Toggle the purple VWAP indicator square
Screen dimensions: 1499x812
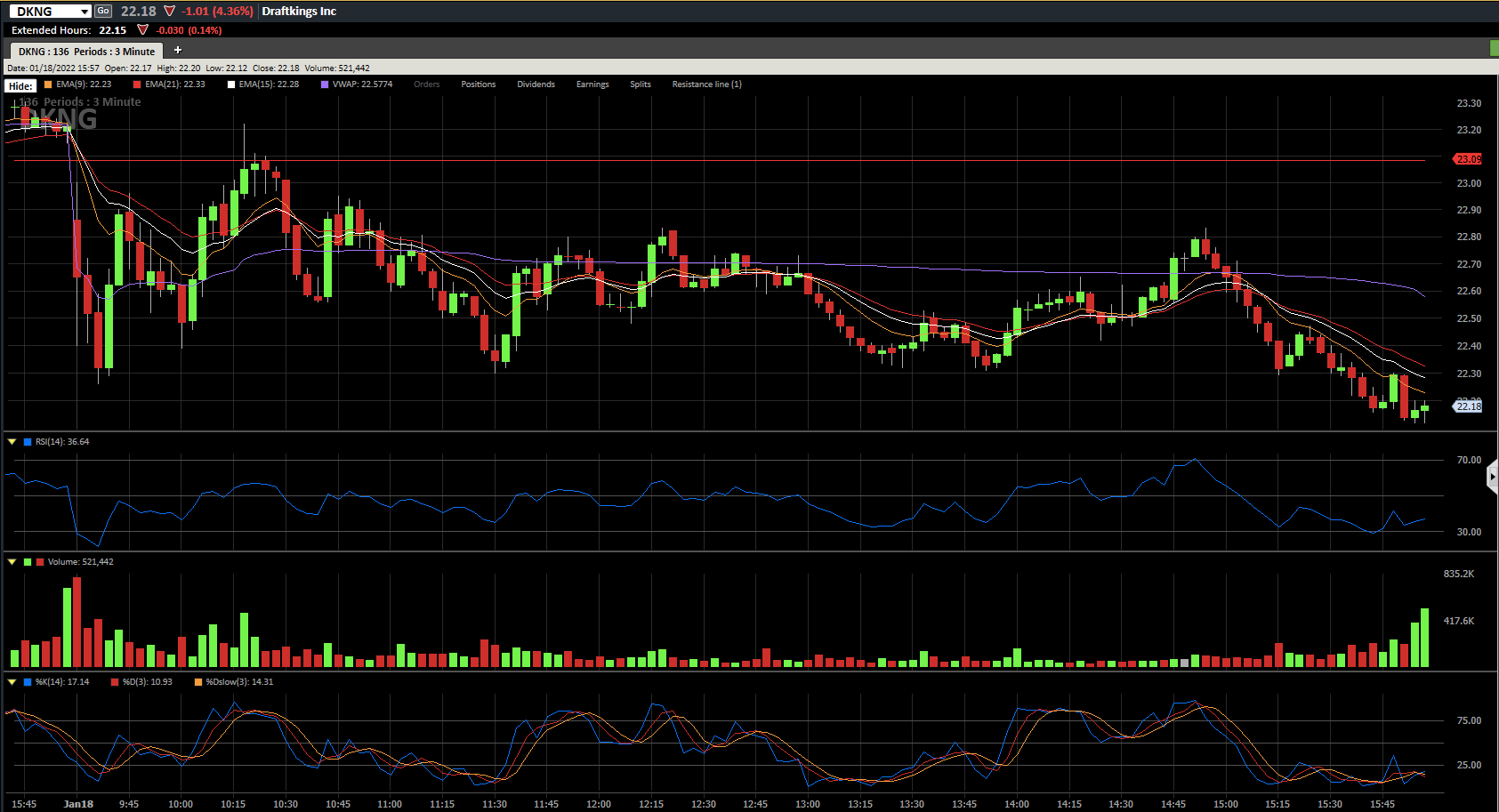[x=325, y=84]
